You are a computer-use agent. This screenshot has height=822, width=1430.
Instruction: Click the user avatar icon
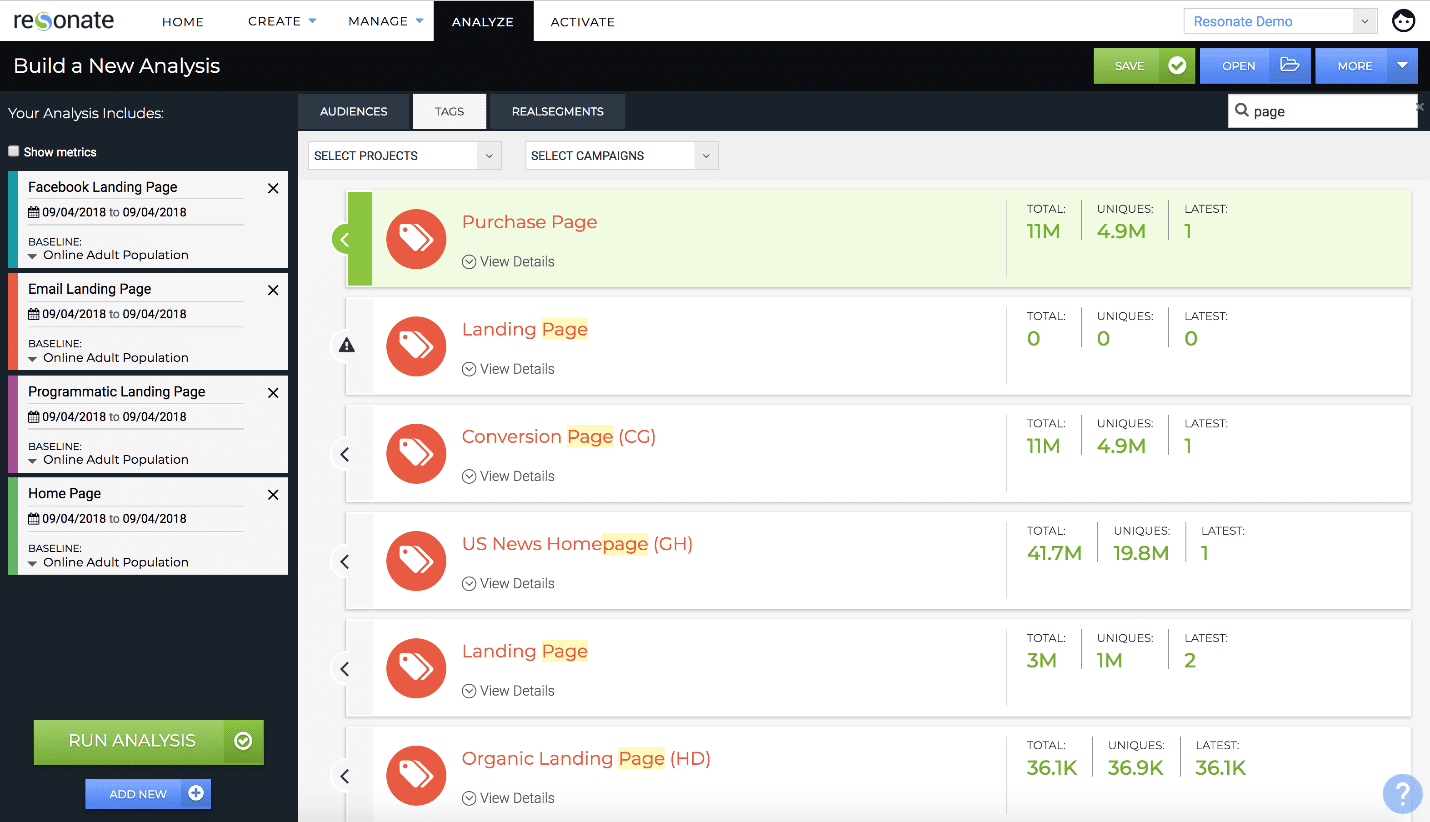[1404, 21]
